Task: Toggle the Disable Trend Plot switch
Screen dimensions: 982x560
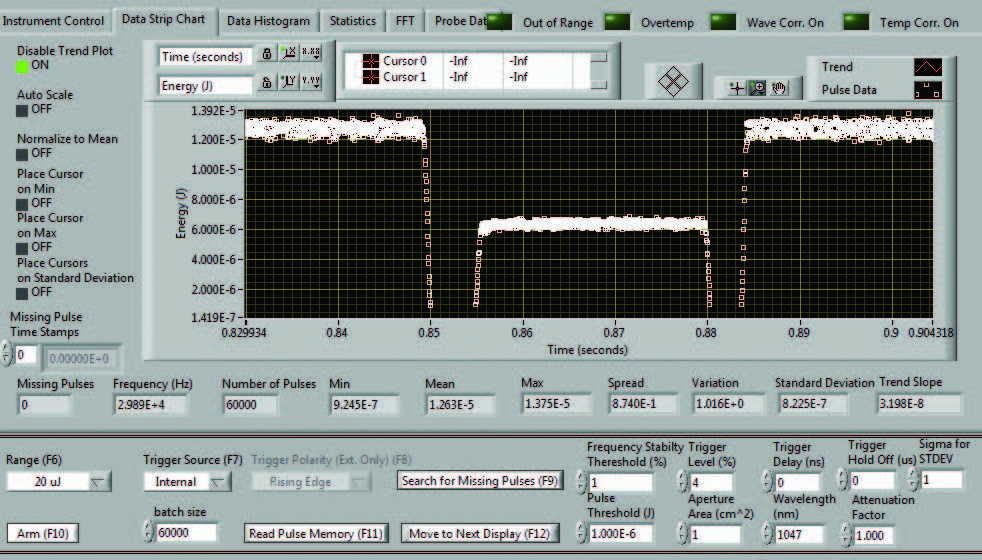Action: click(x=24, y=66)
